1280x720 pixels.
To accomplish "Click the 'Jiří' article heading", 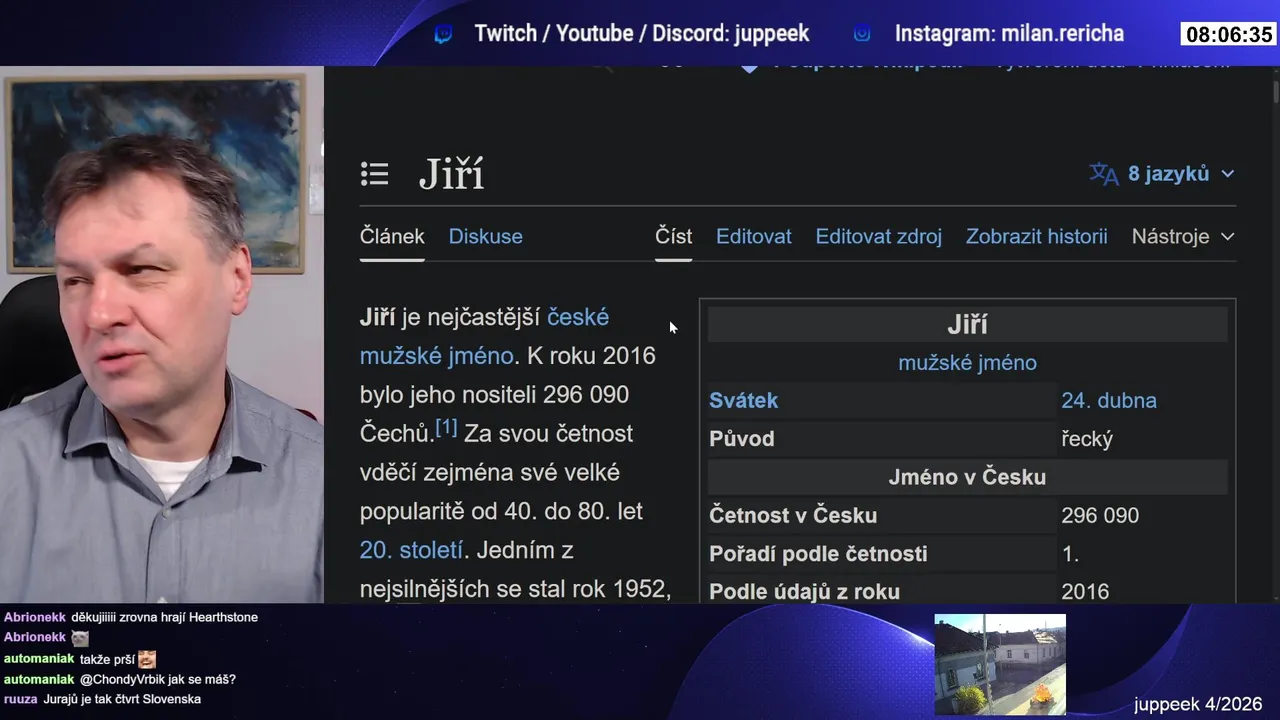I will [x=451, y=174].
